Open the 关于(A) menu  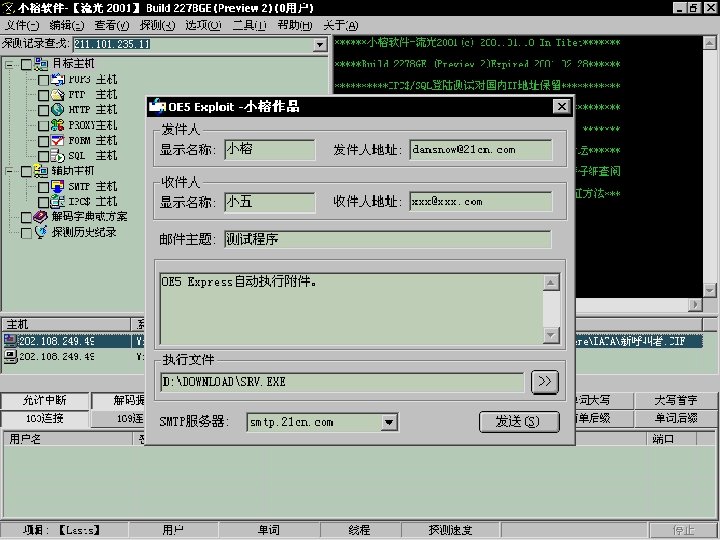(x=340, y=25)
